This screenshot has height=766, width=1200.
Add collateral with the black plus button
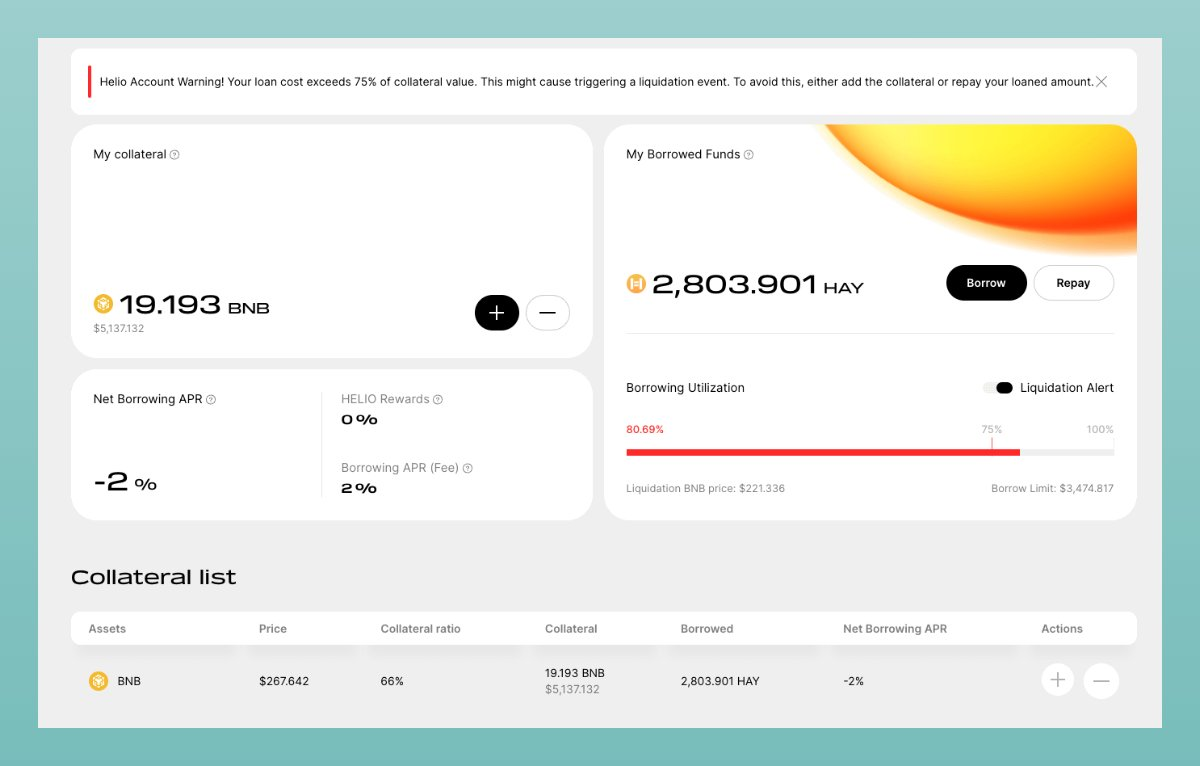497,313
